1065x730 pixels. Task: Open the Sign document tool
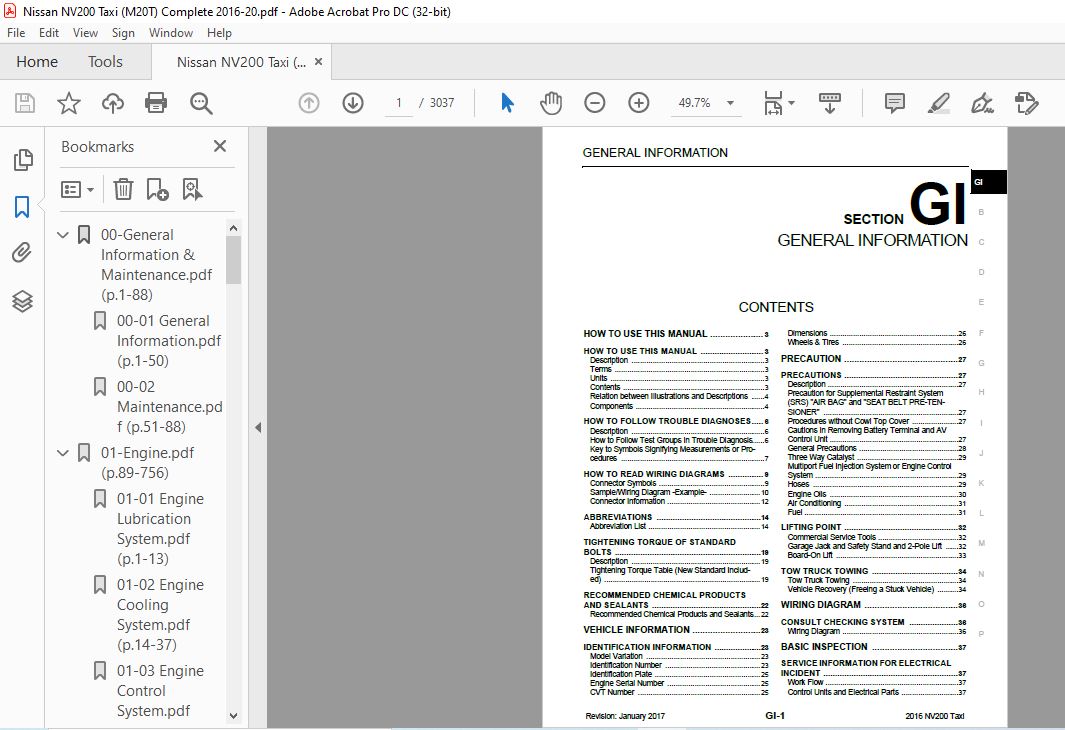(982, 103)
